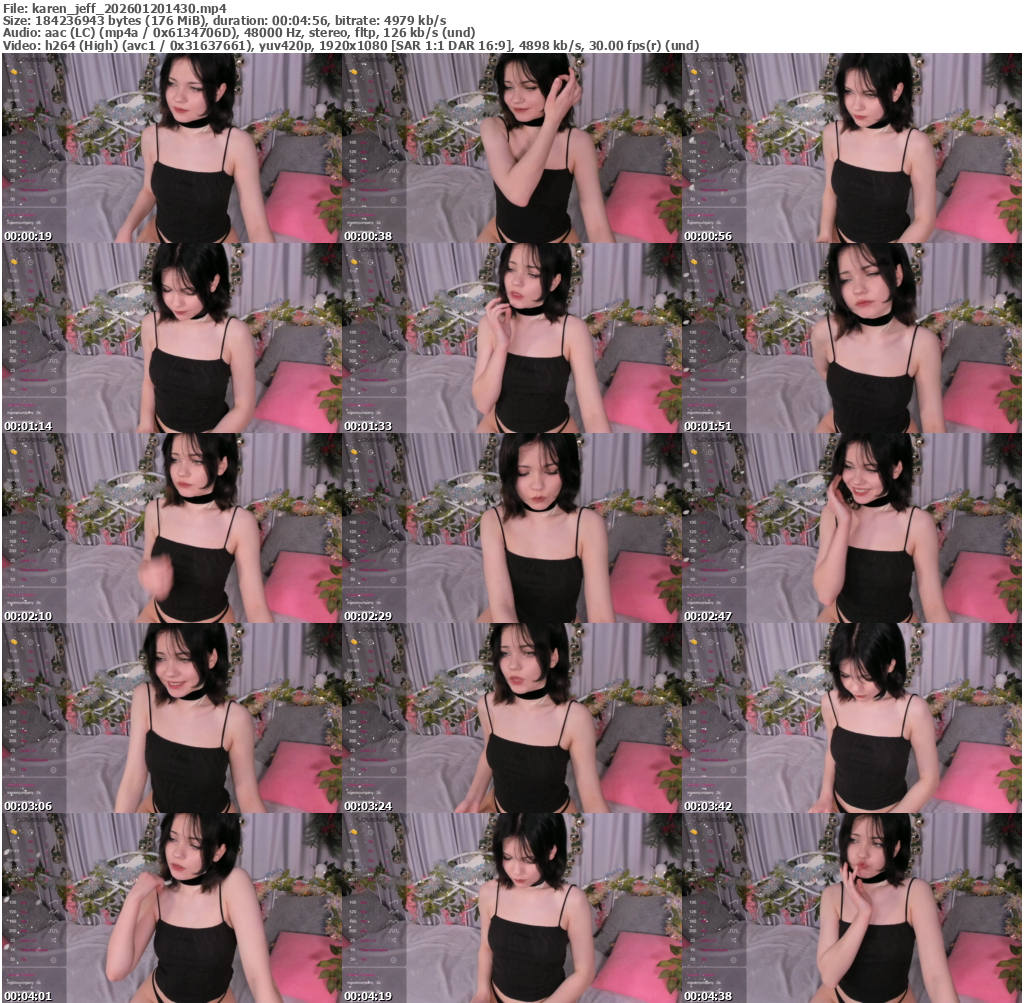Select the frame thumbnail stamped 00:01:14
The width and height of the screenshot is (1024, 1003).
(x=171, y=338)
